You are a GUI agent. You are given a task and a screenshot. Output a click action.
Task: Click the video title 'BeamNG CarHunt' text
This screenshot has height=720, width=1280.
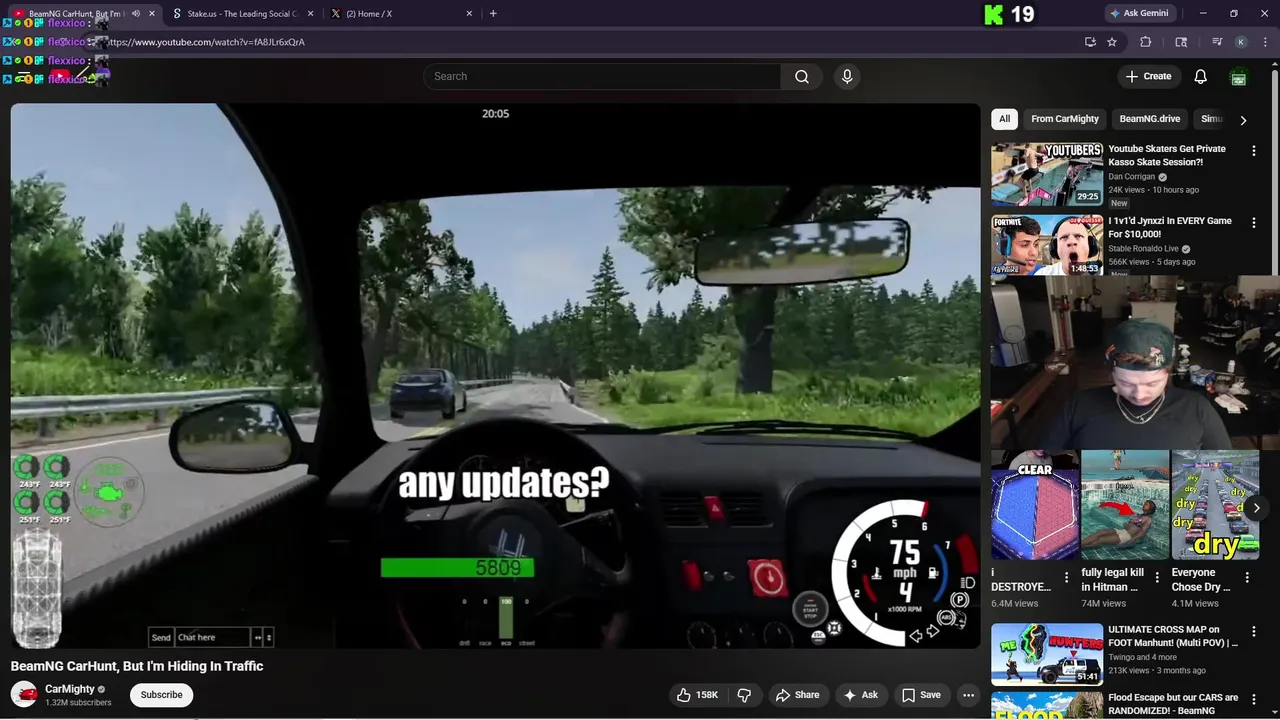tap(137, 666)
